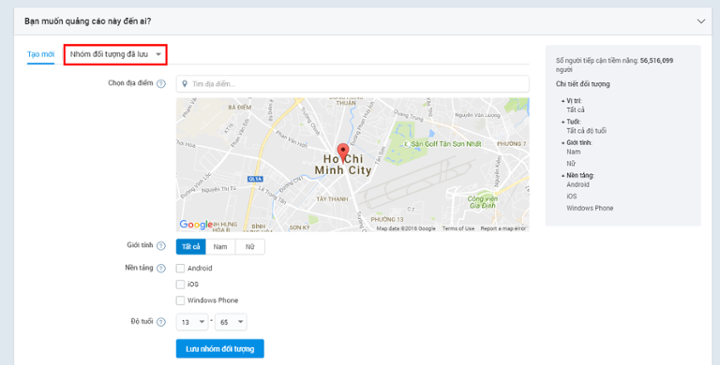This screenshot has height=365, width=720.
Task: Click the red map pin on Ho Chi Minh City
Action: pos(343,152)
